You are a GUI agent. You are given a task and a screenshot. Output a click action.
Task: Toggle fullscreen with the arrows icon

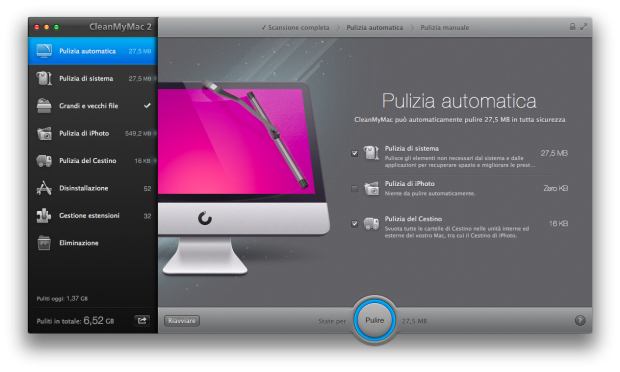click(584, 26)
